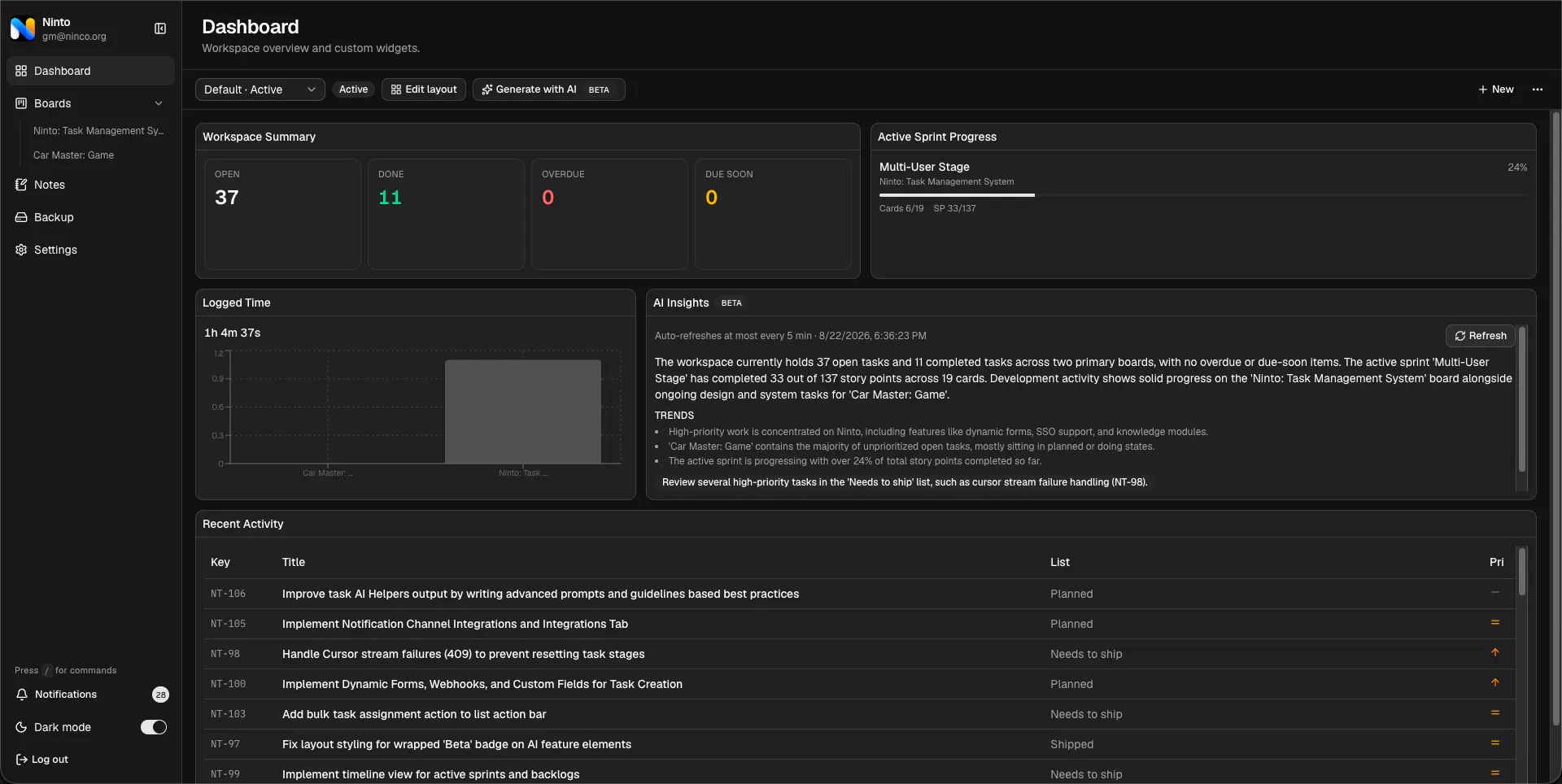Click the high priority arrow on NT-98
The width and height of the screenshot is (1562, 784).
pyautogui.click(x=1494, y=653)
